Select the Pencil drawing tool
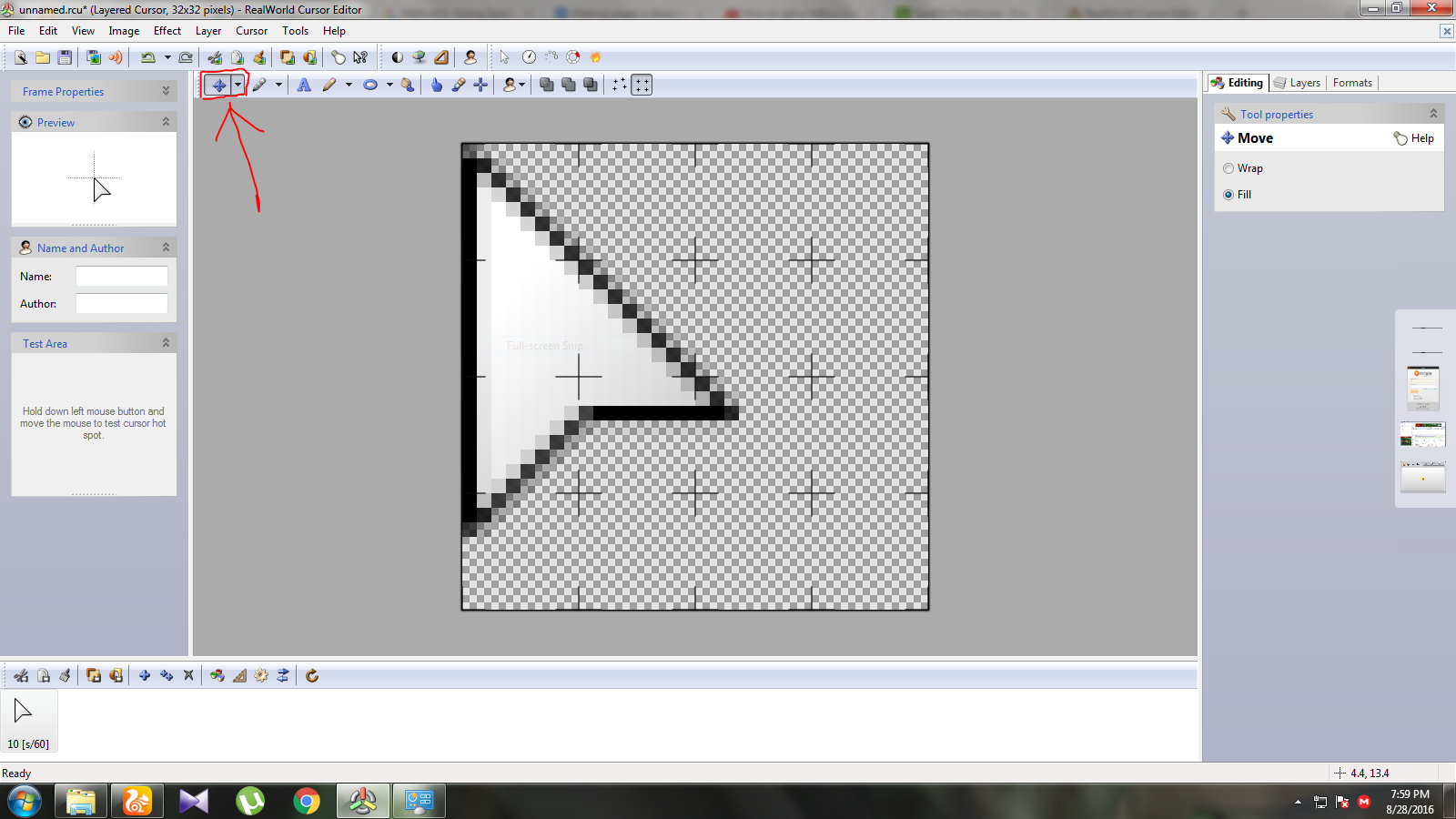This screenshot has width=1456, height=819. click(x=330, y=84)
